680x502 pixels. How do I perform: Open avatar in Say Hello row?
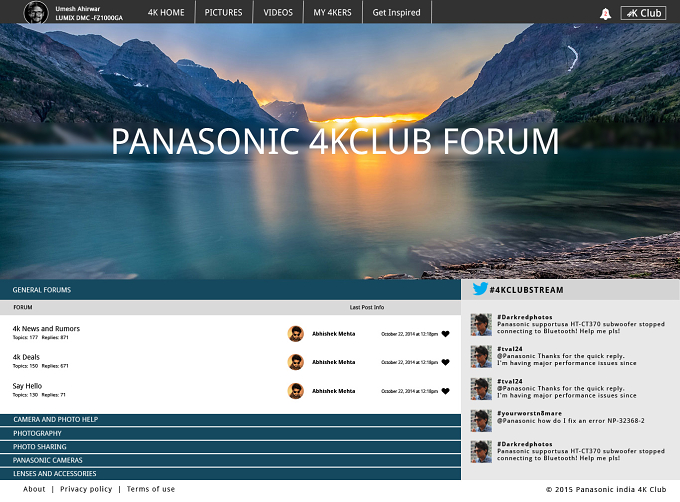pos(296,391)
